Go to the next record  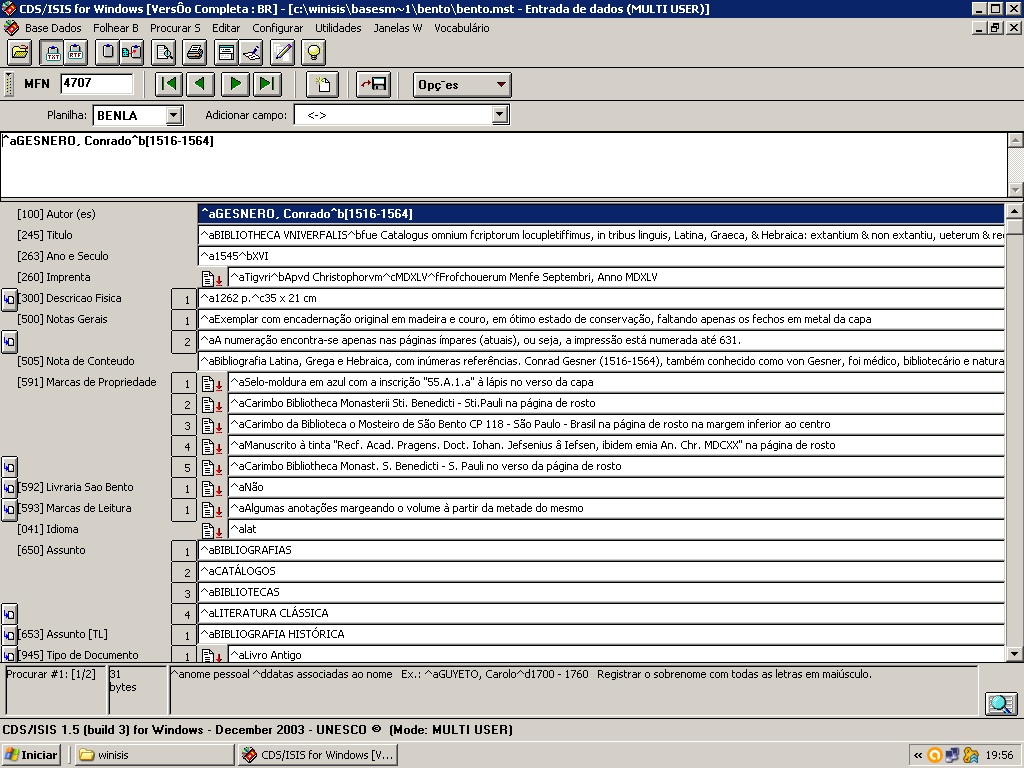click(x=235, y=84)
